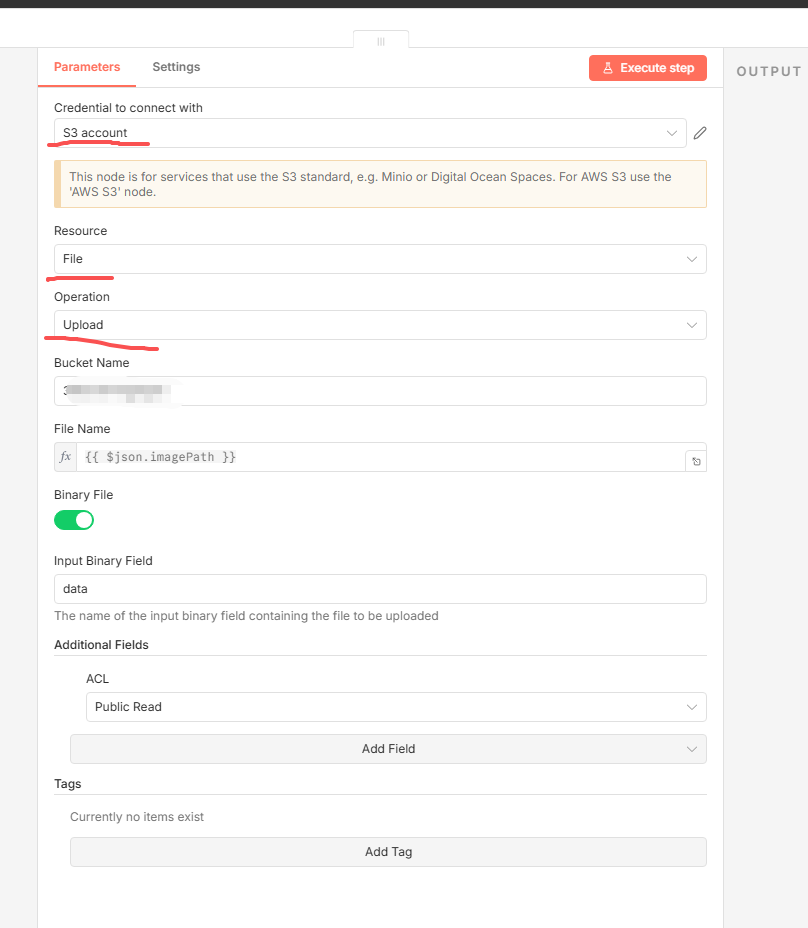Click the fx expression icon beside File Name
The image size is (808, 928).
(x=66, y=457)
